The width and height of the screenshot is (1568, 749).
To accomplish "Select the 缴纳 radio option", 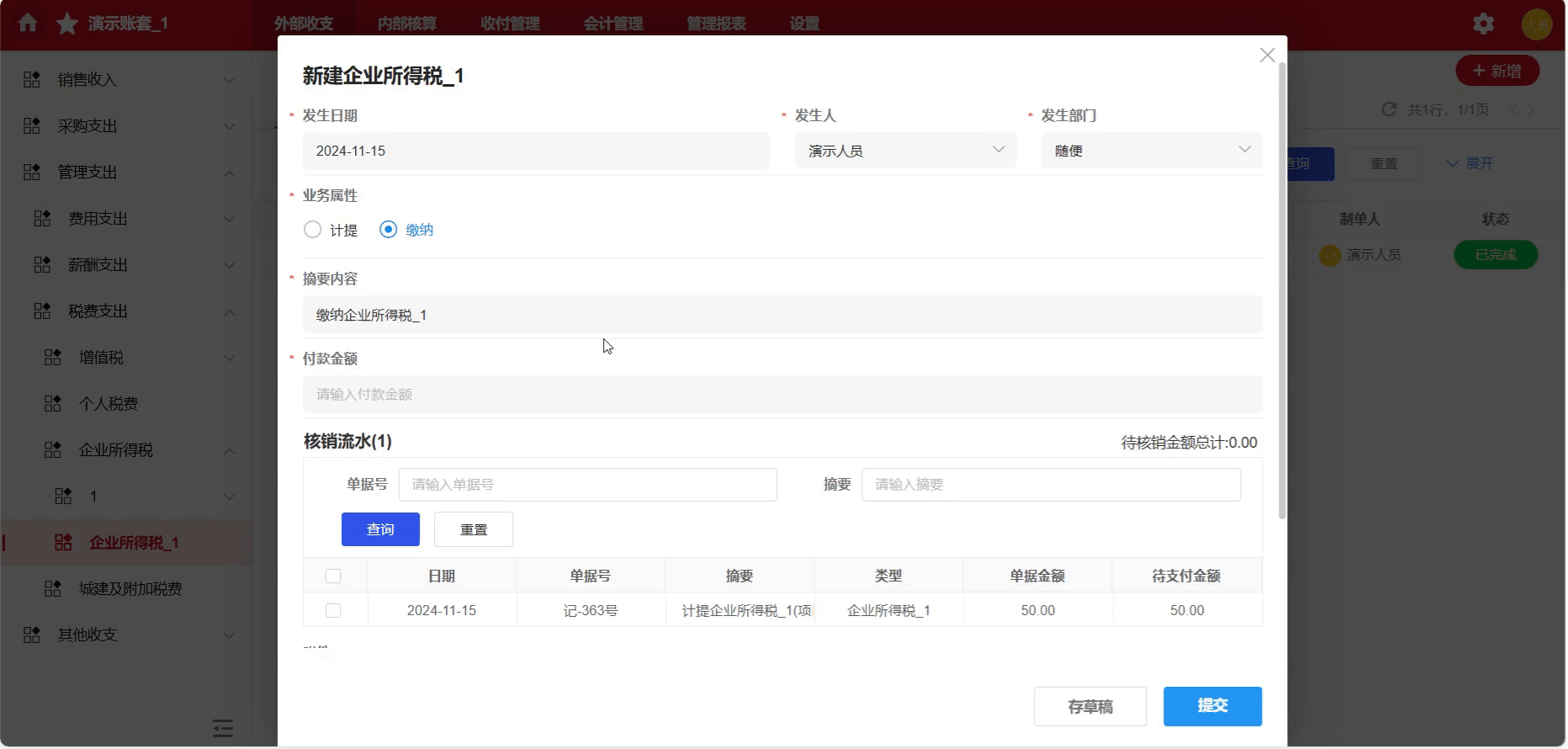I will (x=389, y=230).
